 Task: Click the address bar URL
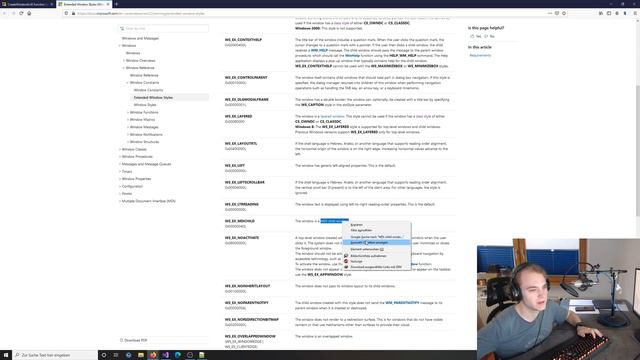pyautogui.click(x=141, y=13)
